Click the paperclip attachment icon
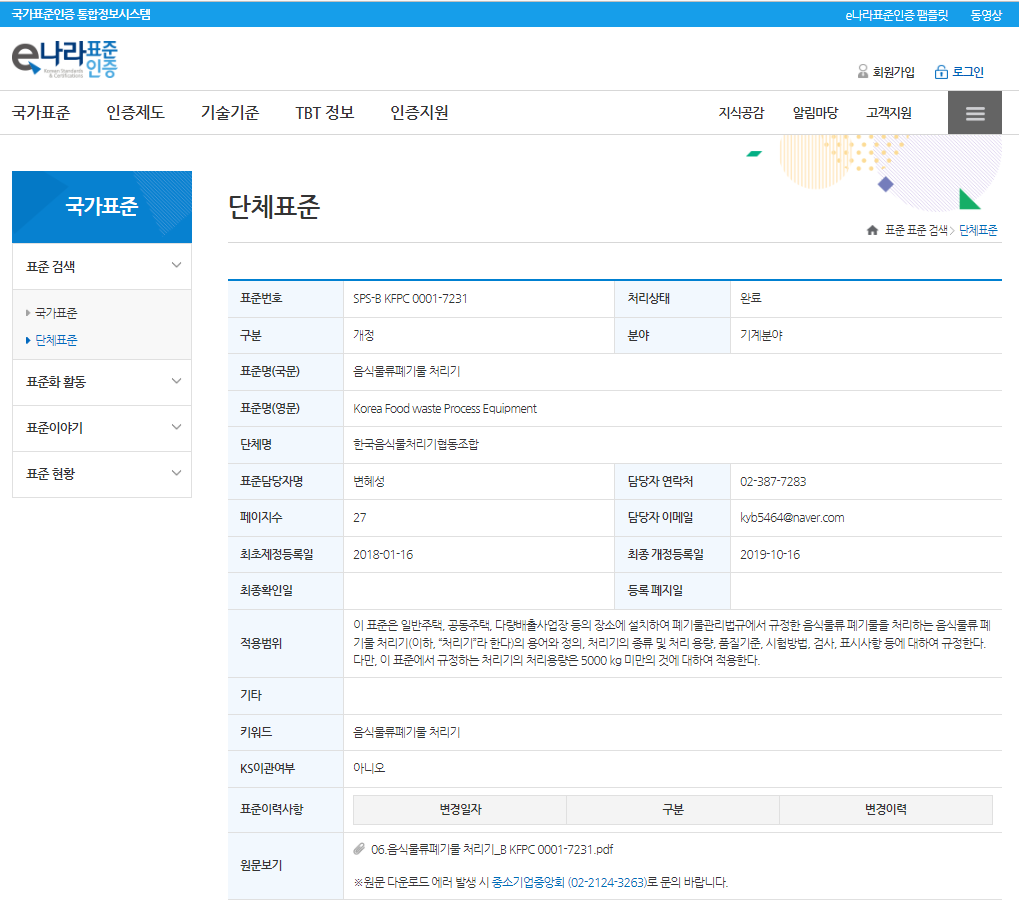The width and height of the screenshot is (1019, 904). [360, 849]
